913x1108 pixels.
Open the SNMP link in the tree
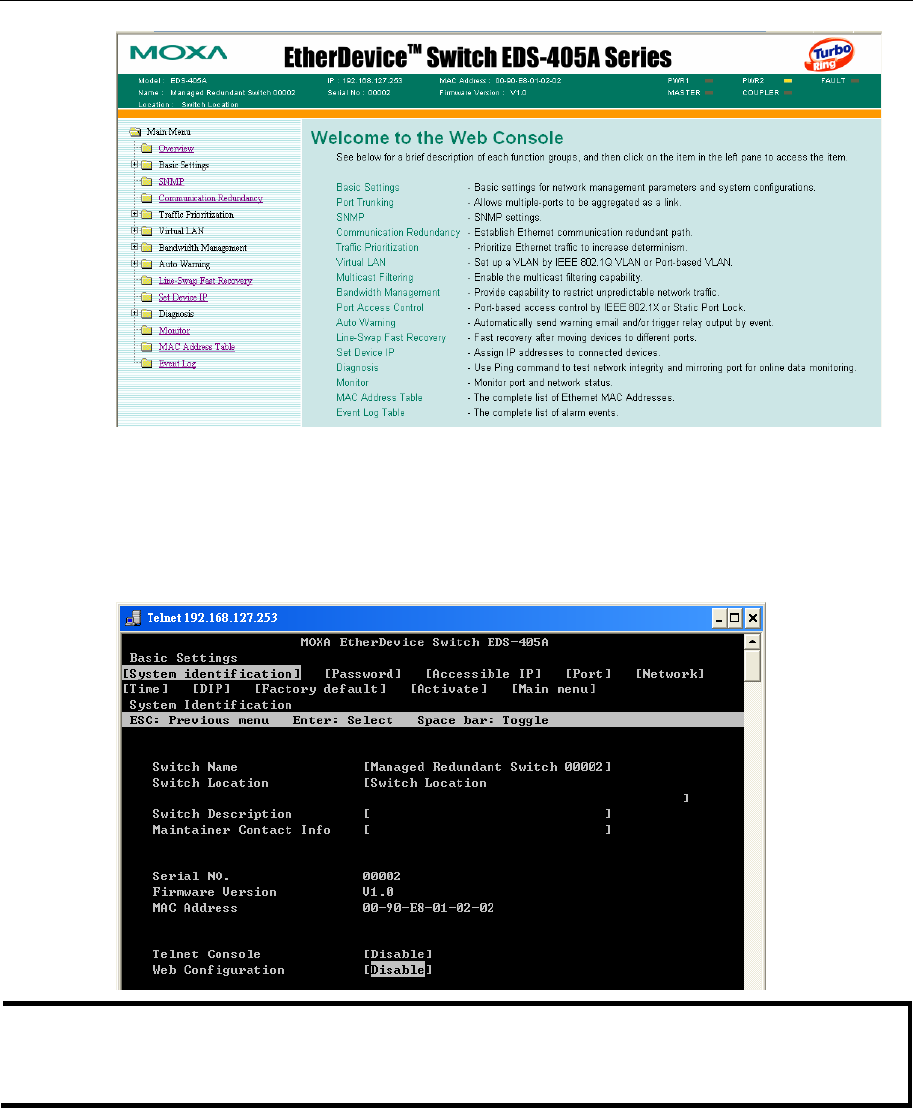pos(171,182)
